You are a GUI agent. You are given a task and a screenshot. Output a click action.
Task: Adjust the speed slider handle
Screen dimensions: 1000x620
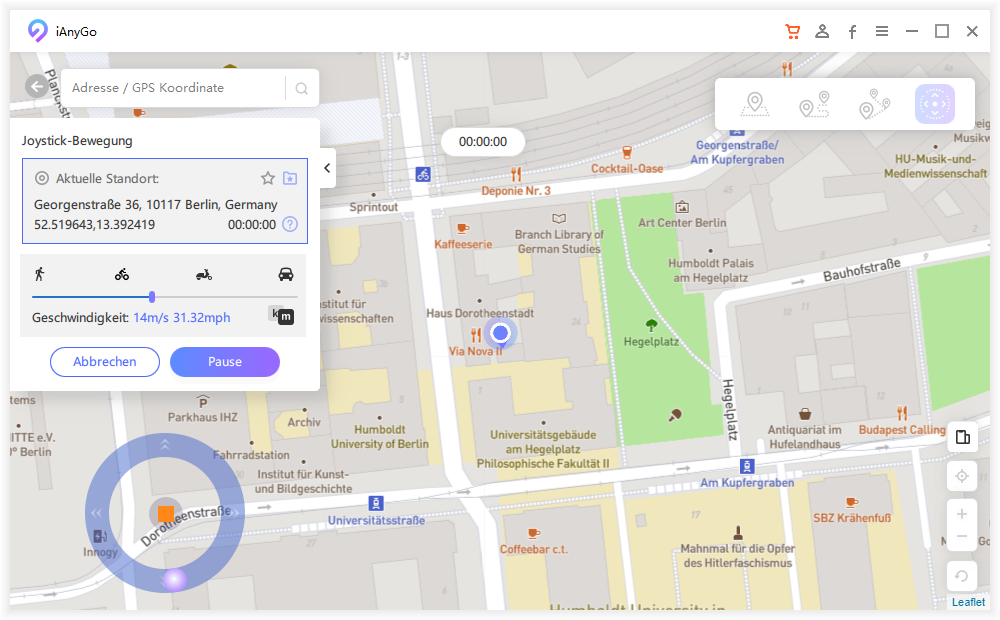click(152, 297)
